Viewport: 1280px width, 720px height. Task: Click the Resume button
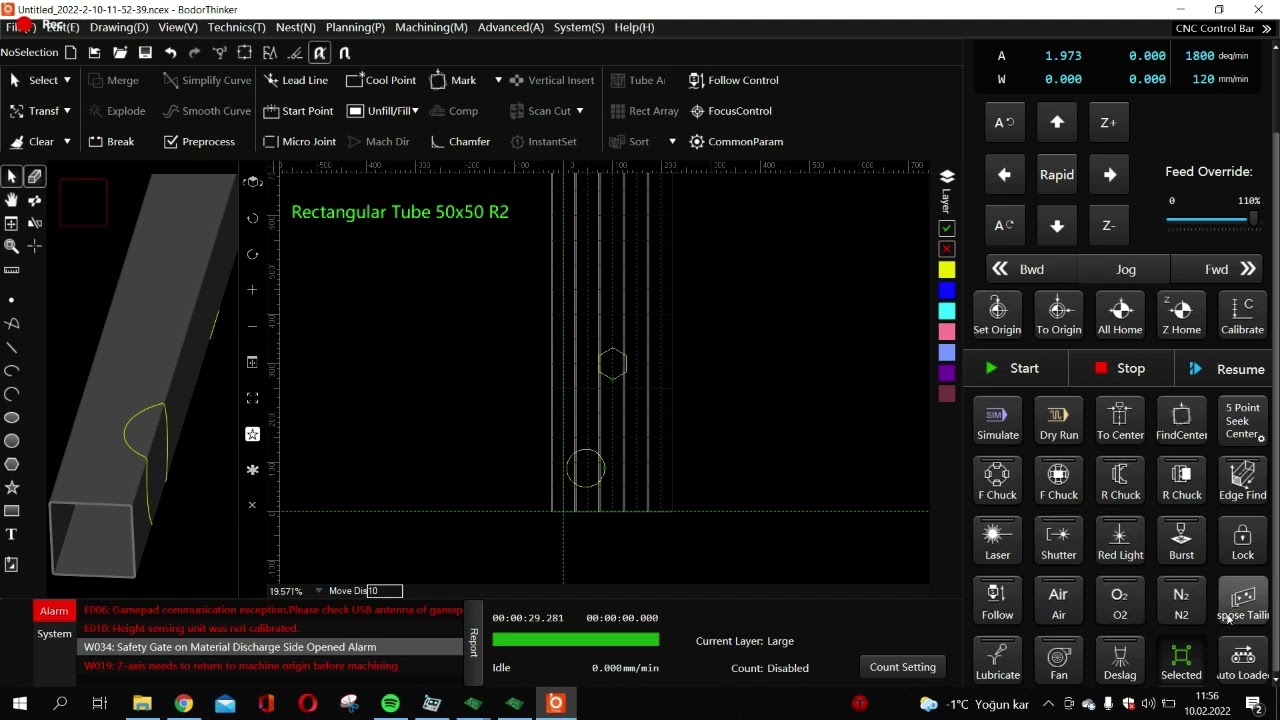click(x=1227, y=369)
